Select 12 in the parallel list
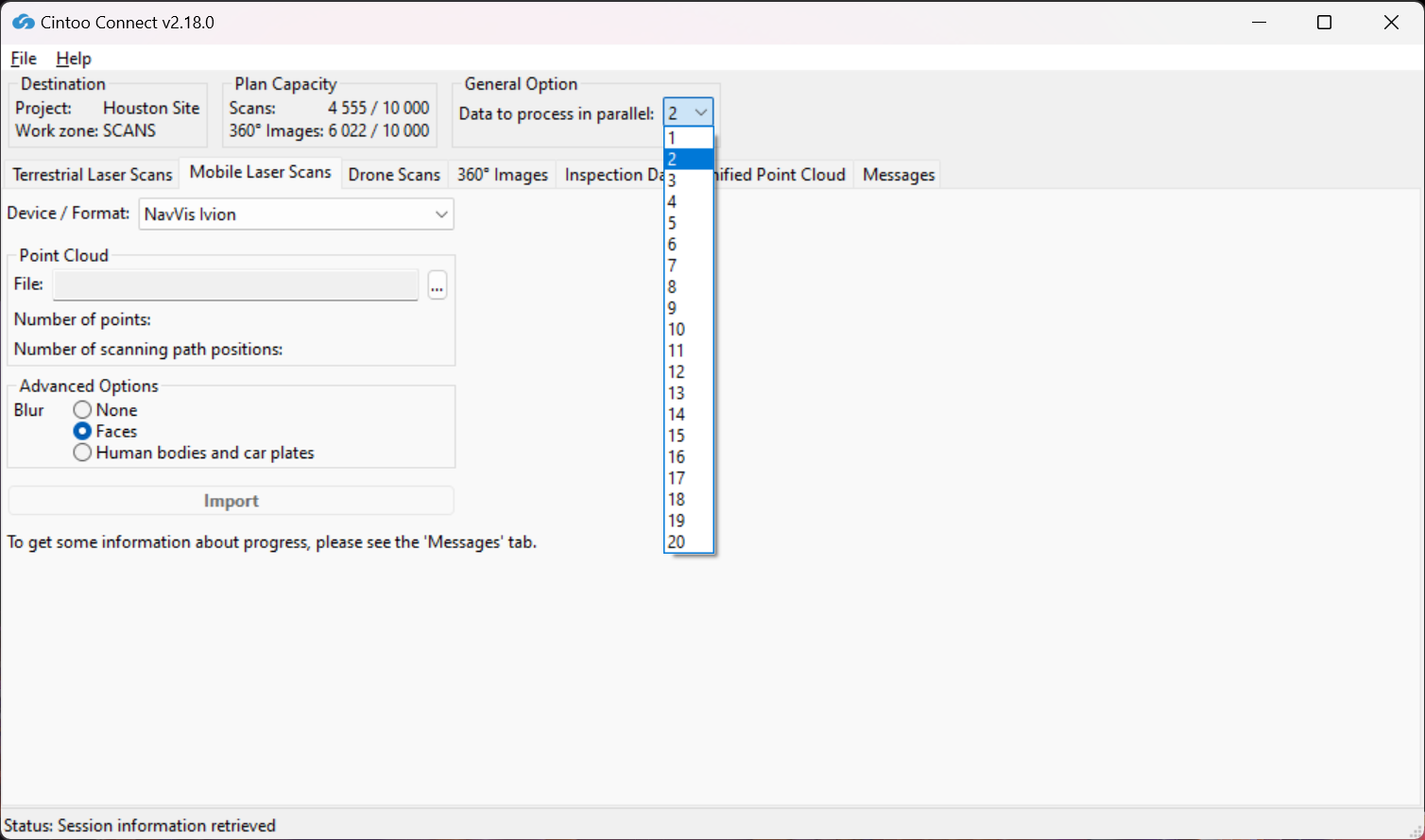The image size is (1425, 840). coord(689,371)
